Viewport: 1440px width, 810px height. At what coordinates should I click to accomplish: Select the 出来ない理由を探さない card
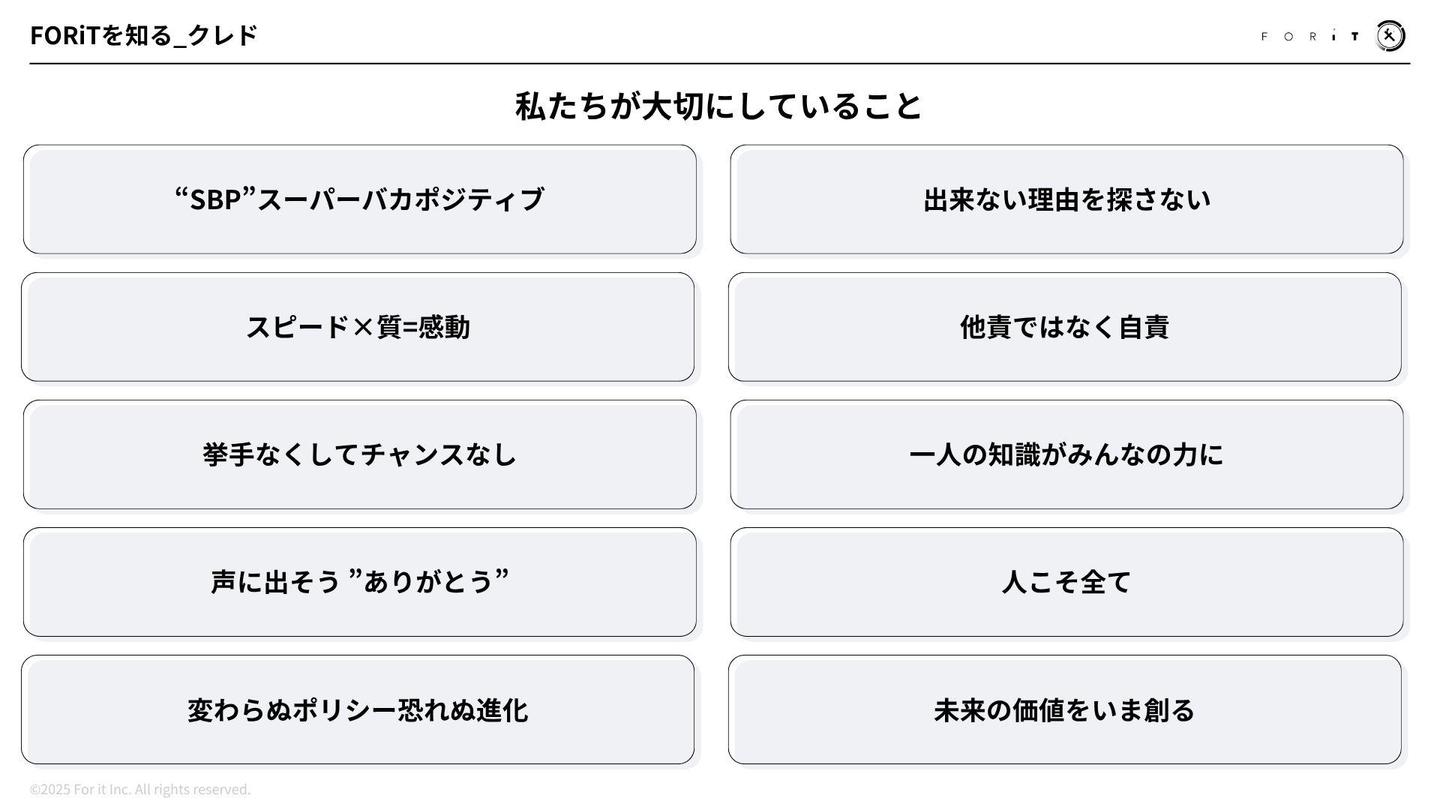[x=1066, y=199]
